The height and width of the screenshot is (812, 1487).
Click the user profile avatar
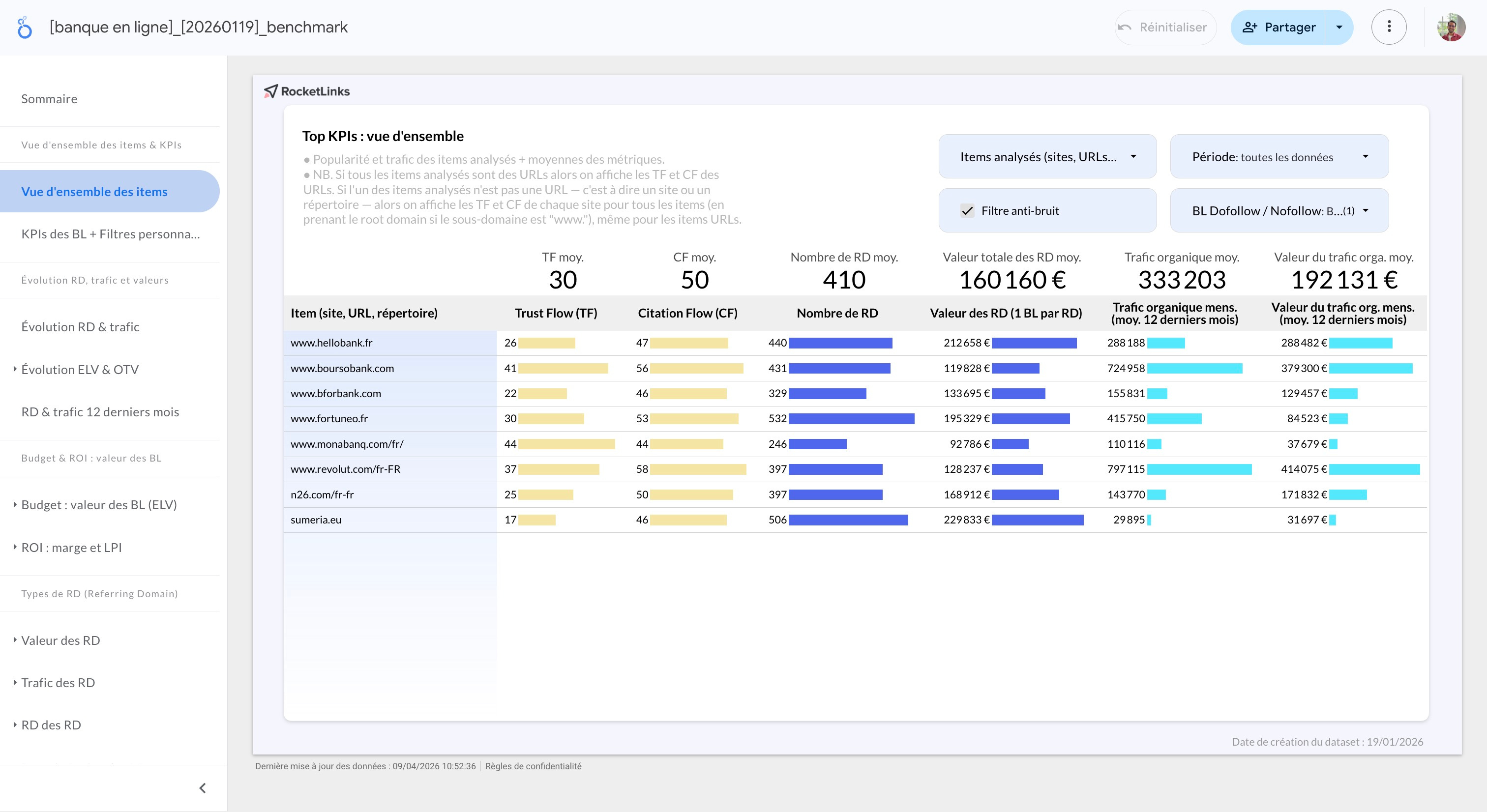(x=1451, y=27)
